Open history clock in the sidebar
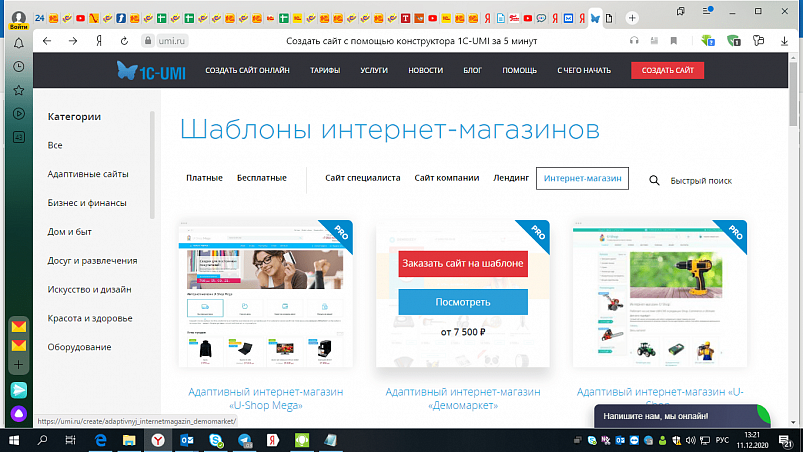 coord(18,67)
